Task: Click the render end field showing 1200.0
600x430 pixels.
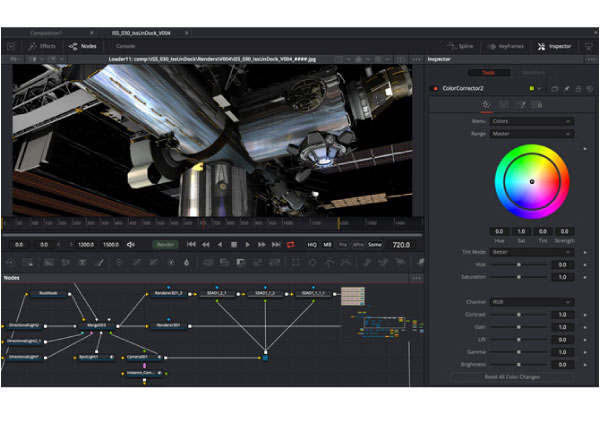Action: pos(86,244)
